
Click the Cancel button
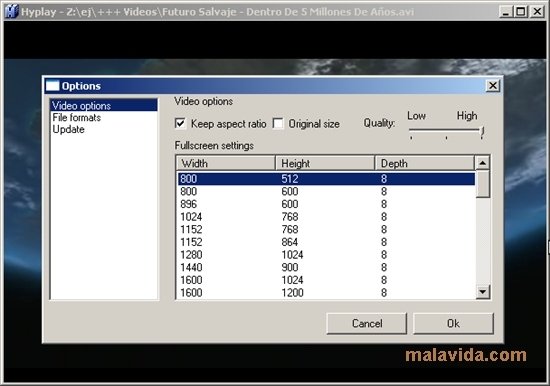[x=367, y=323]
